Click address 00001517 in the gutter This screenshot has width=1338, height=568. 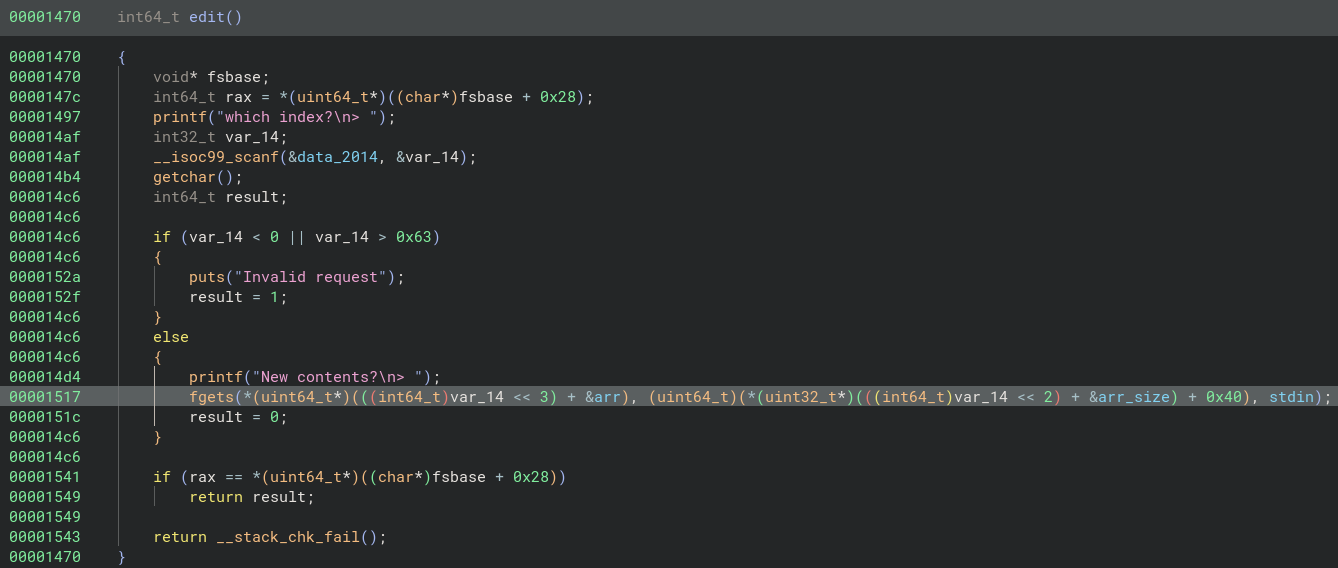[45, 397]
